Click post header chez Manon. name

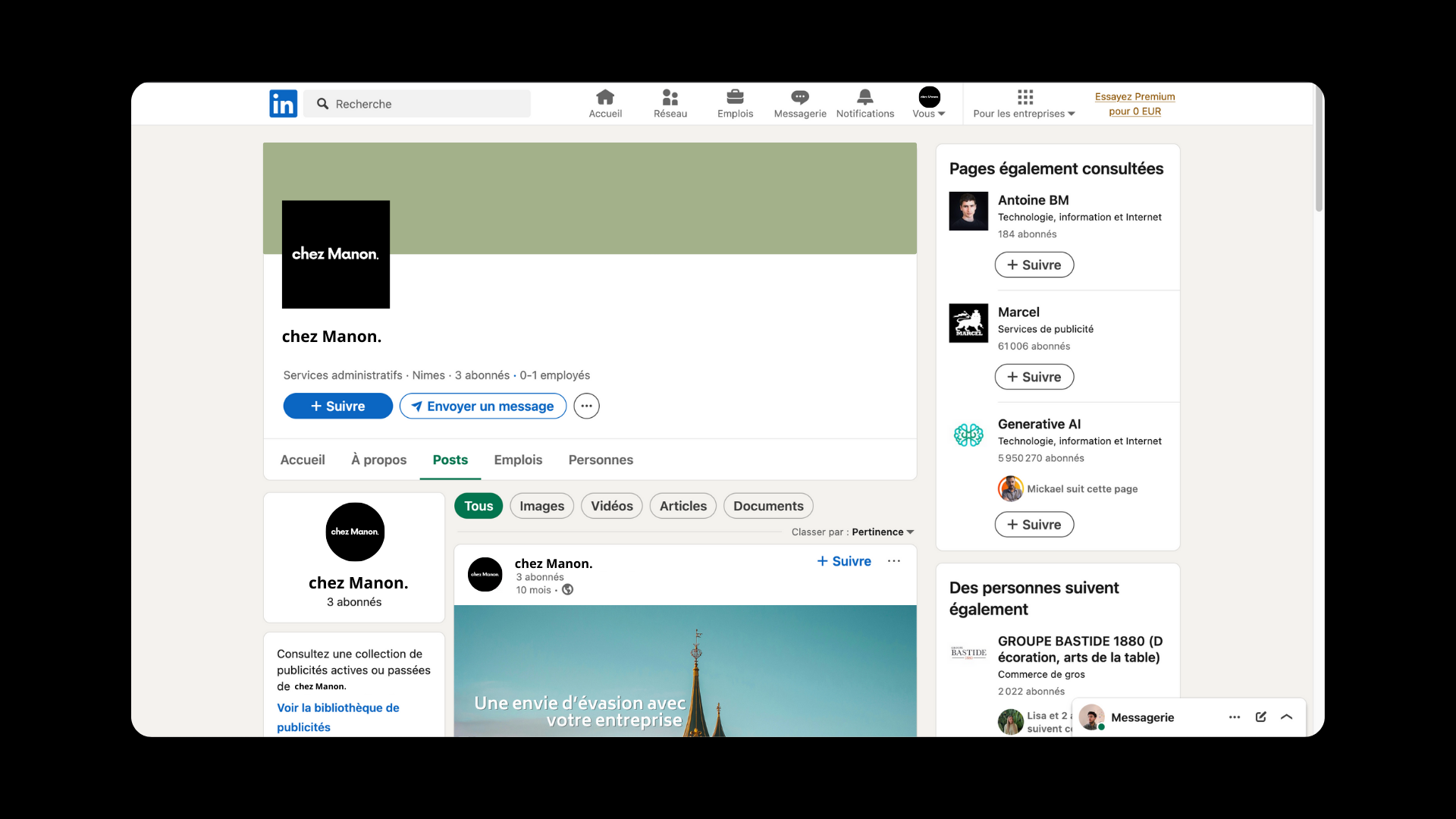pyautogui.click(x=554, y=563)
